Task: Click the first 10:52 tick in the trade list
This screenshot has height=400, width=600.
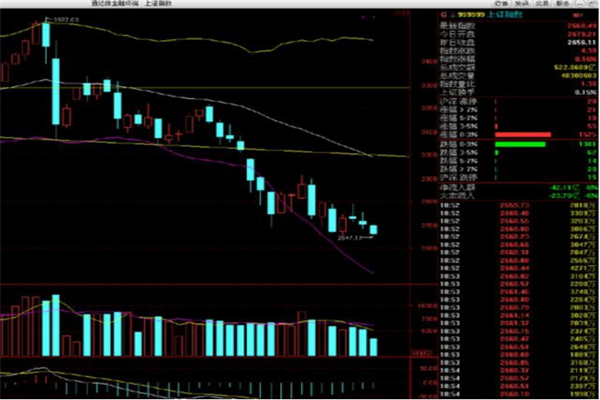Action: pos(450,205)
